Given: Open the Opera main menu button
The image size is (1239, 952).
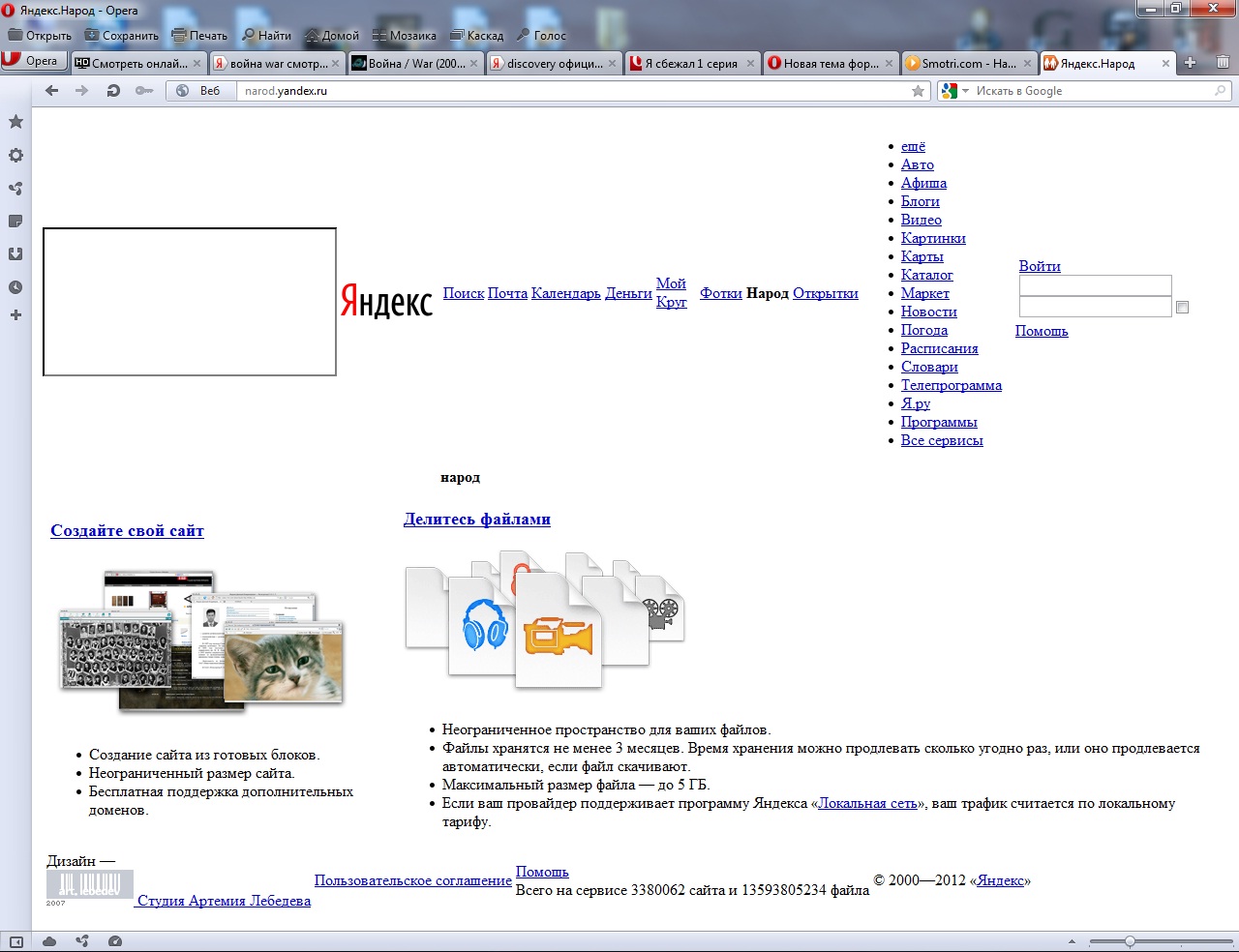Looking at the screenshot, I should [34, 61].
